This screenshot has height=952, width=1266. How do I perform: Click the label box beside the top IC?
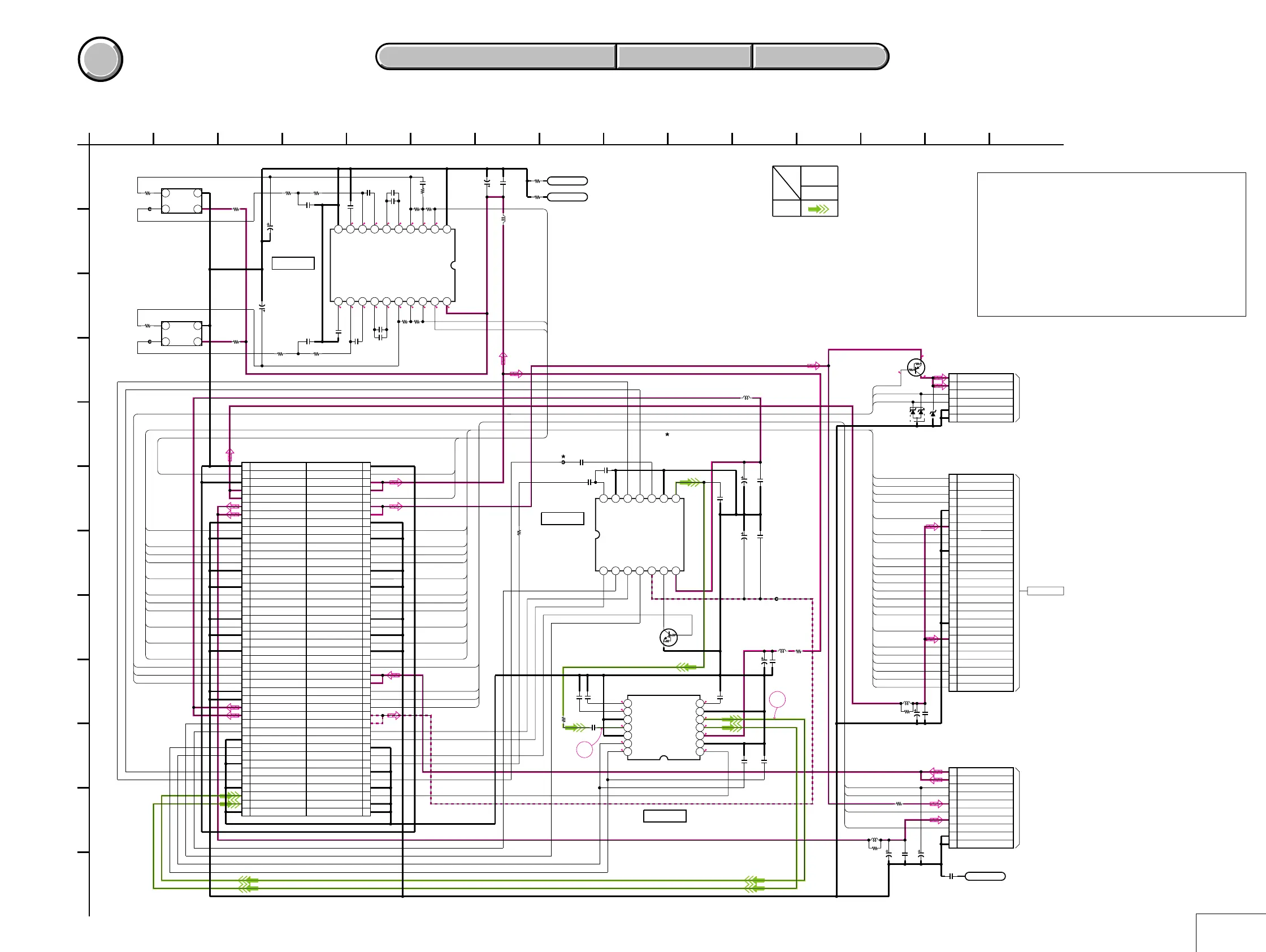[x=293, y=263]
